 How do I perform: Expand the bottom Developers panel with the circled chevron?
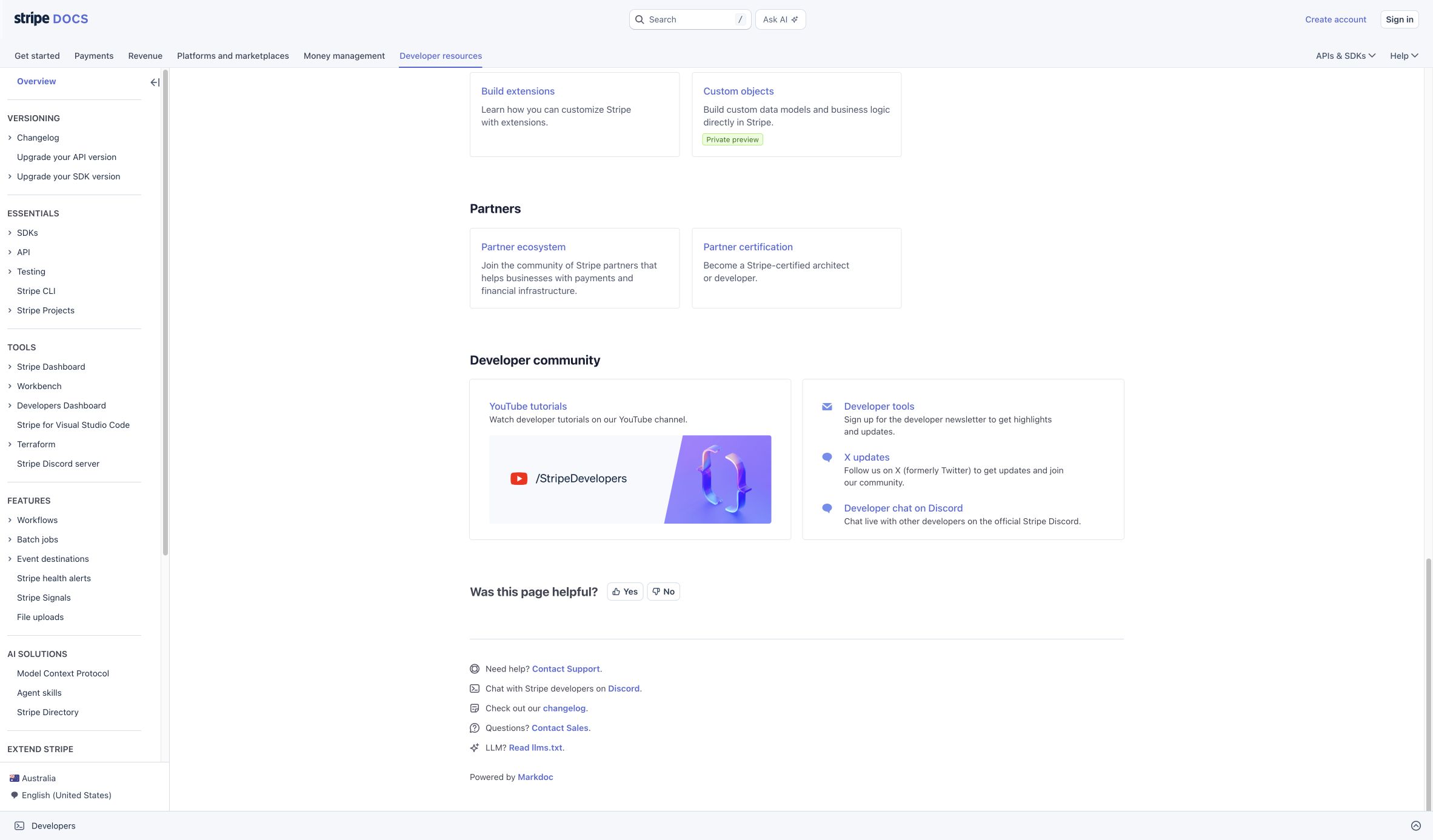coord(1416,825)
